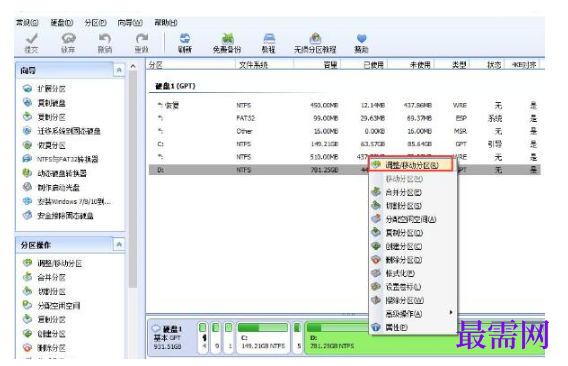Choose 创建分区(C) in the context menu
Viewport: 568px width, 366px height.
tap(413, 246)
